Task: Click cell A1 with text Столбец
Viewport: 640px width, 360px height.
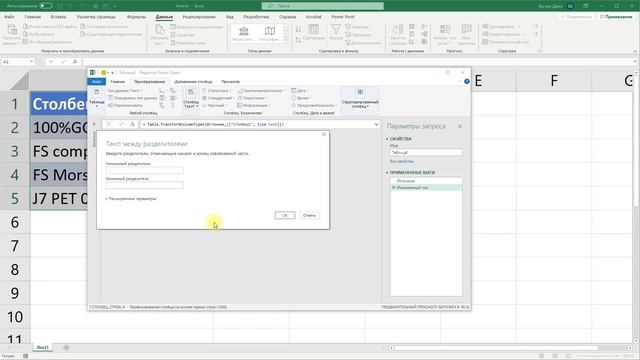Action: pos(59,104)
